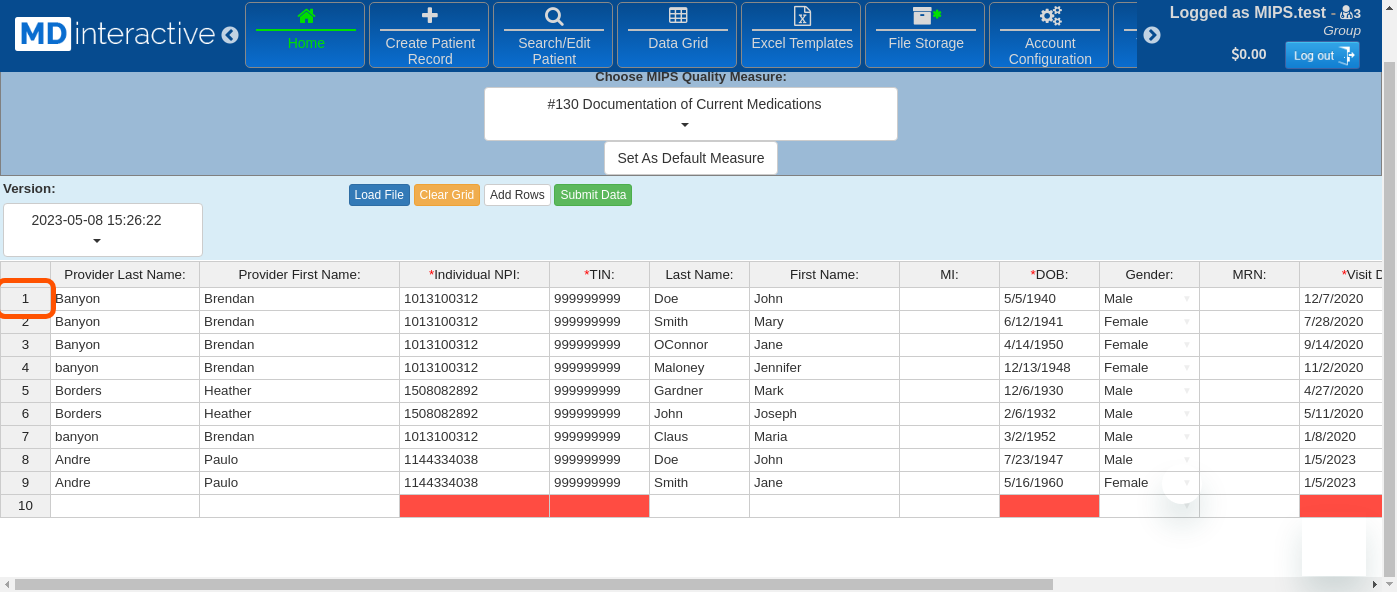1397x592 pixels.
Task: Submit the grid with Submit Data
Action: coord(592,195)
